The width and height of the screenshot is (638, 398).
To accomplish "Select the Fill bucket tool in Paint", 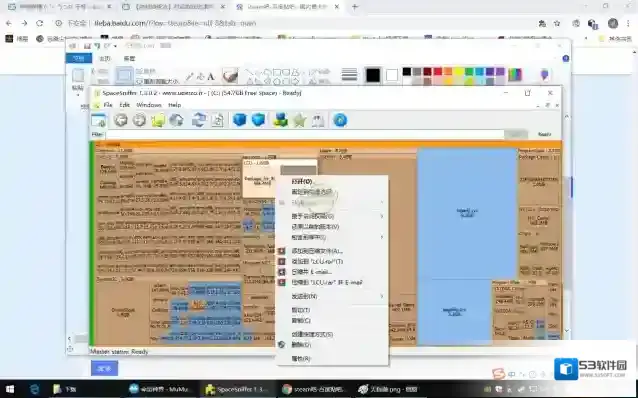I will pos(201,76).
